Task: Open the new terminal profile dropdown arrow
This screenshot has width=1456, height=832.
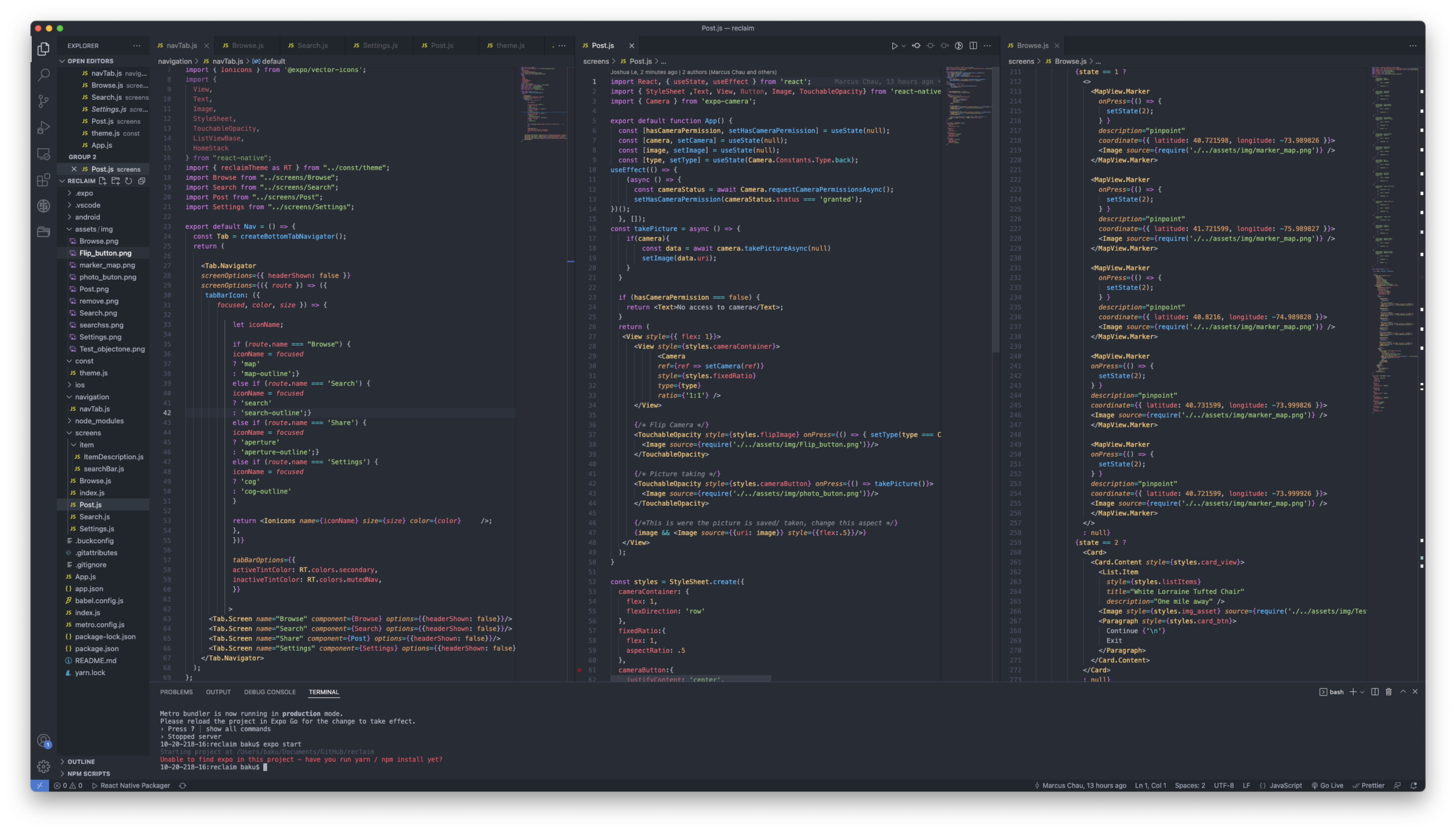Action: click(1362, 692)
